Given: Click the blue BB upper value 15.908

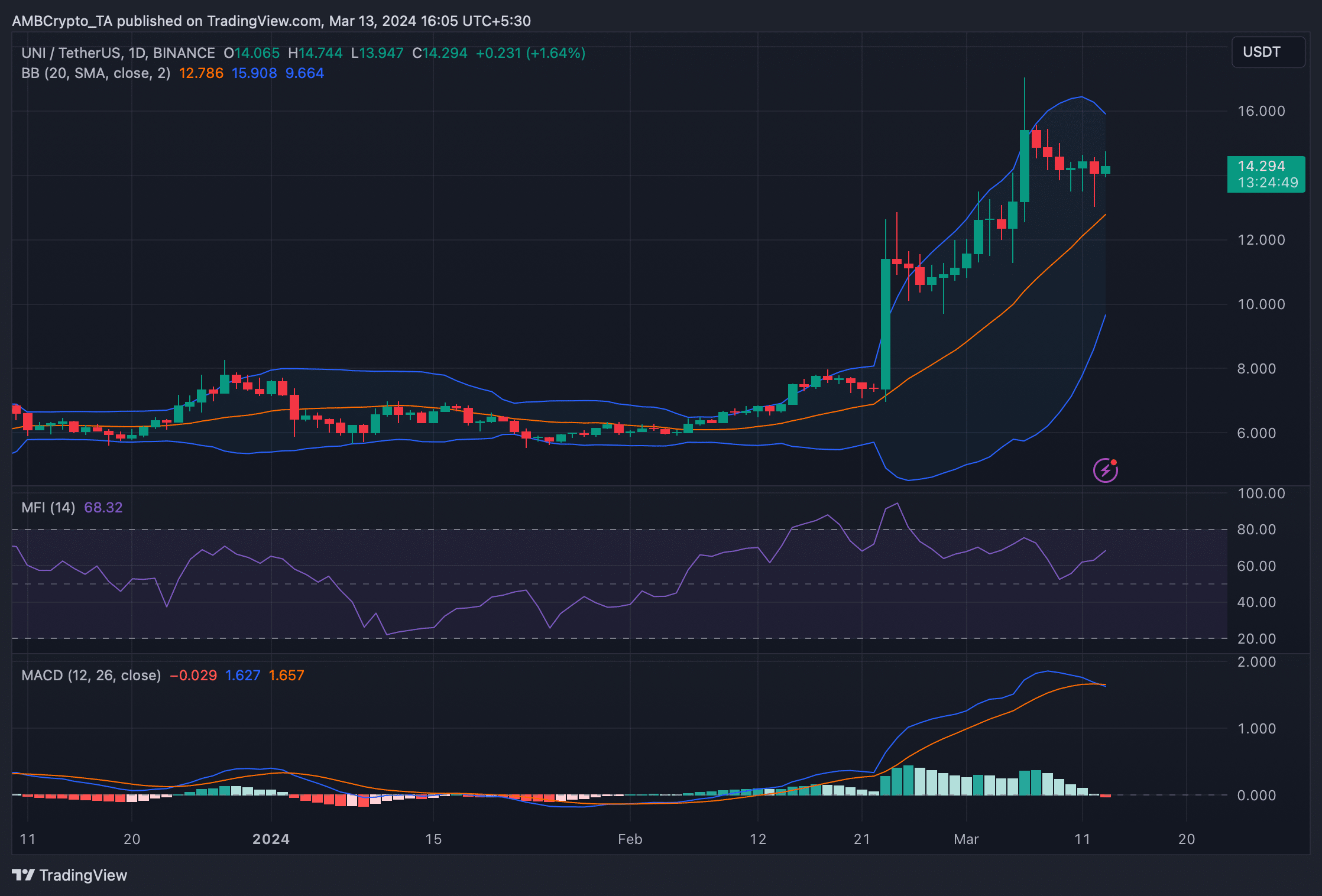Looking at the screenshot, I should 254,73.
